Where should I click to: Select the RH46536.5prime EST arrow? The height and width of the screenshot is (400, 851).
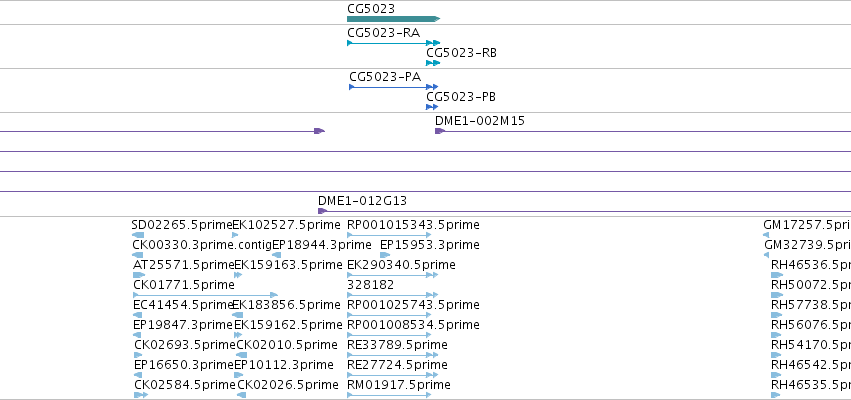(777, 275)
